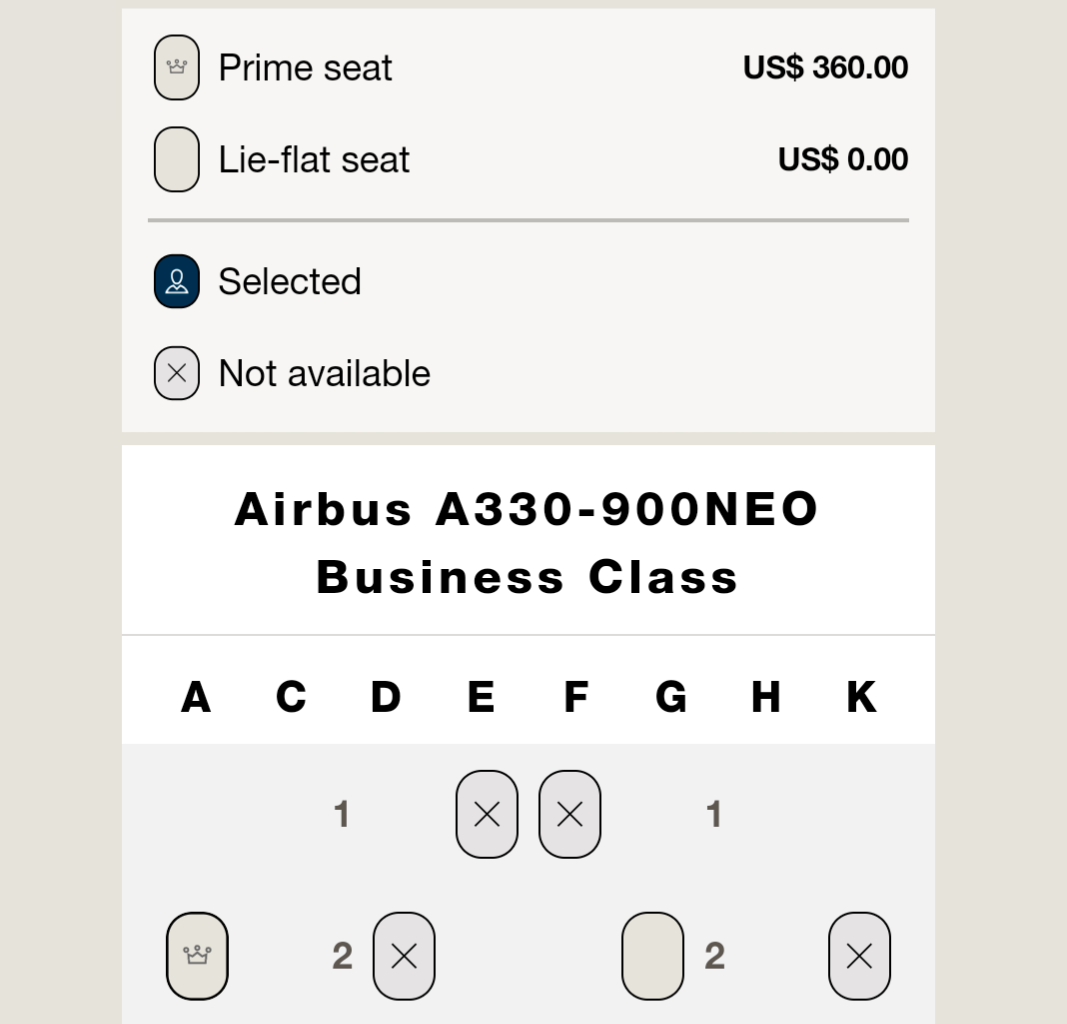1067x1024 pixels.
Task: Click the US$ 360.00 prime seat price
Action: (x=825, y=67)
